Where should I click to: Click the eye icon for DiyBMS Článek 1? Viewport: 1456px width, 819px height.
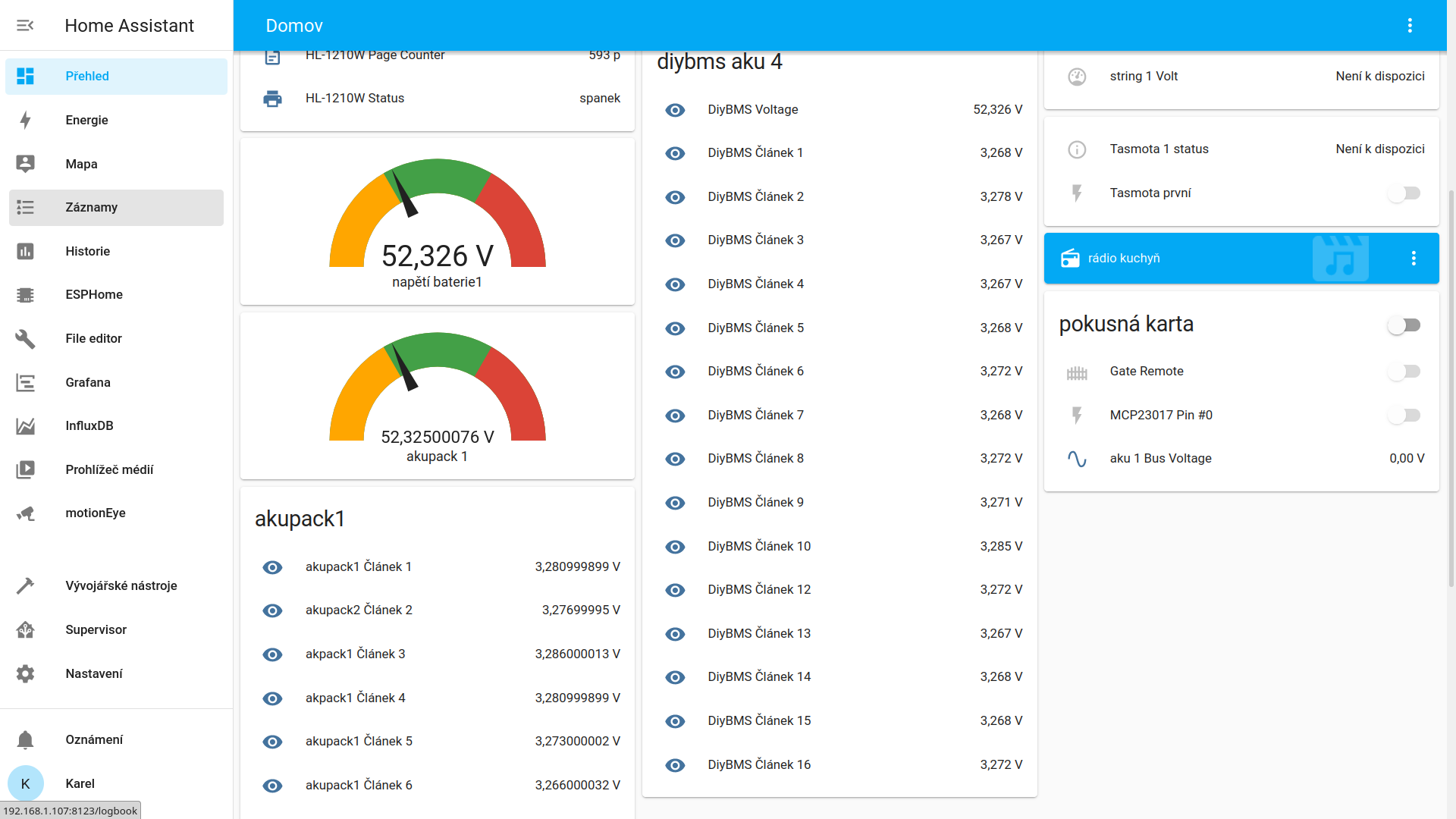pos(675,153)
